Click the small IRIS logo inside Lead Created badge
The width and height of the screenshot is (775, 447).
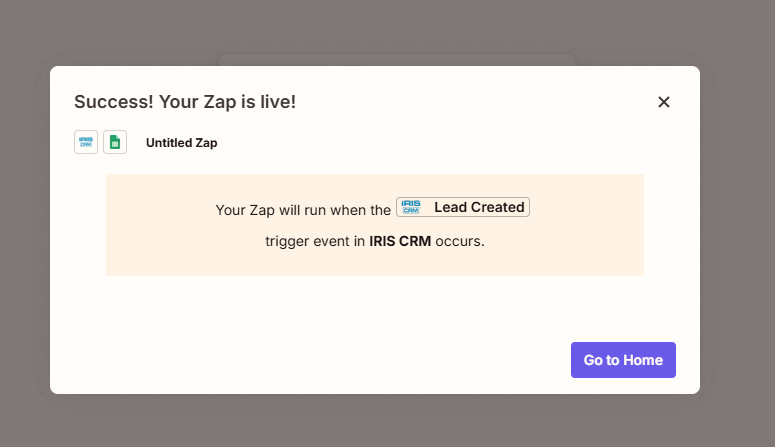[x=410, y=207]
